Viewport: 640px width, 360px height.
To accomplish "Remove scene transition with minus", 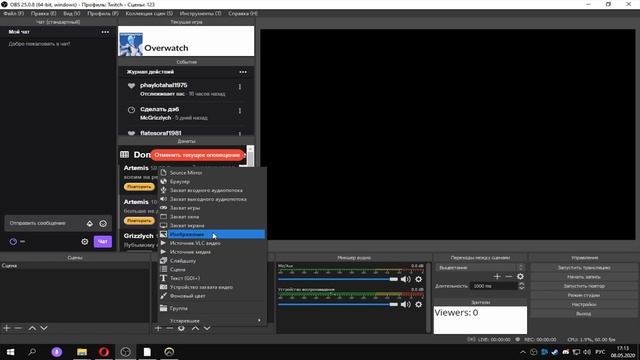I will [x=509, y=277].
